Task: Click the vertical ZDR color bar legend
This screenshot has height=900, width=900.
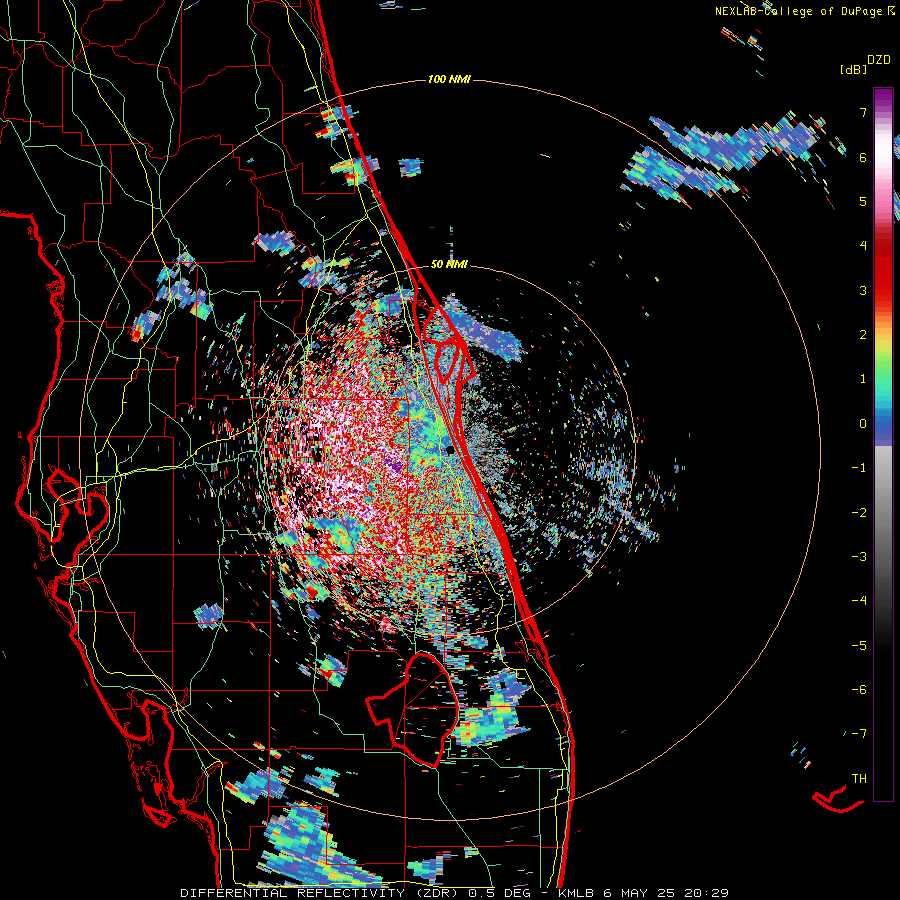Action: [x=883, y=444]
